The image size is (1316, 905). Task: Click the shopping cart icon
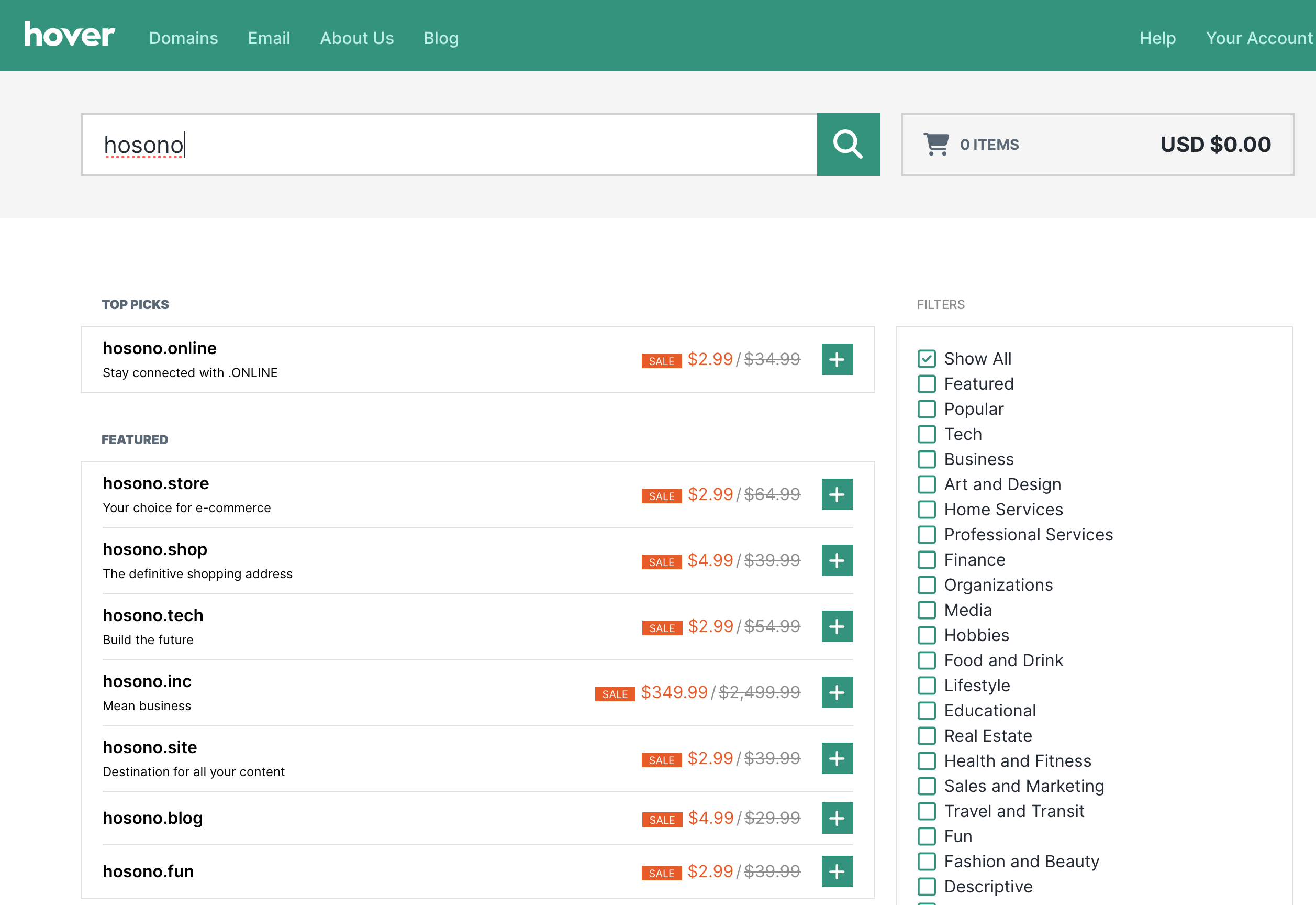[x=936, y=144]
